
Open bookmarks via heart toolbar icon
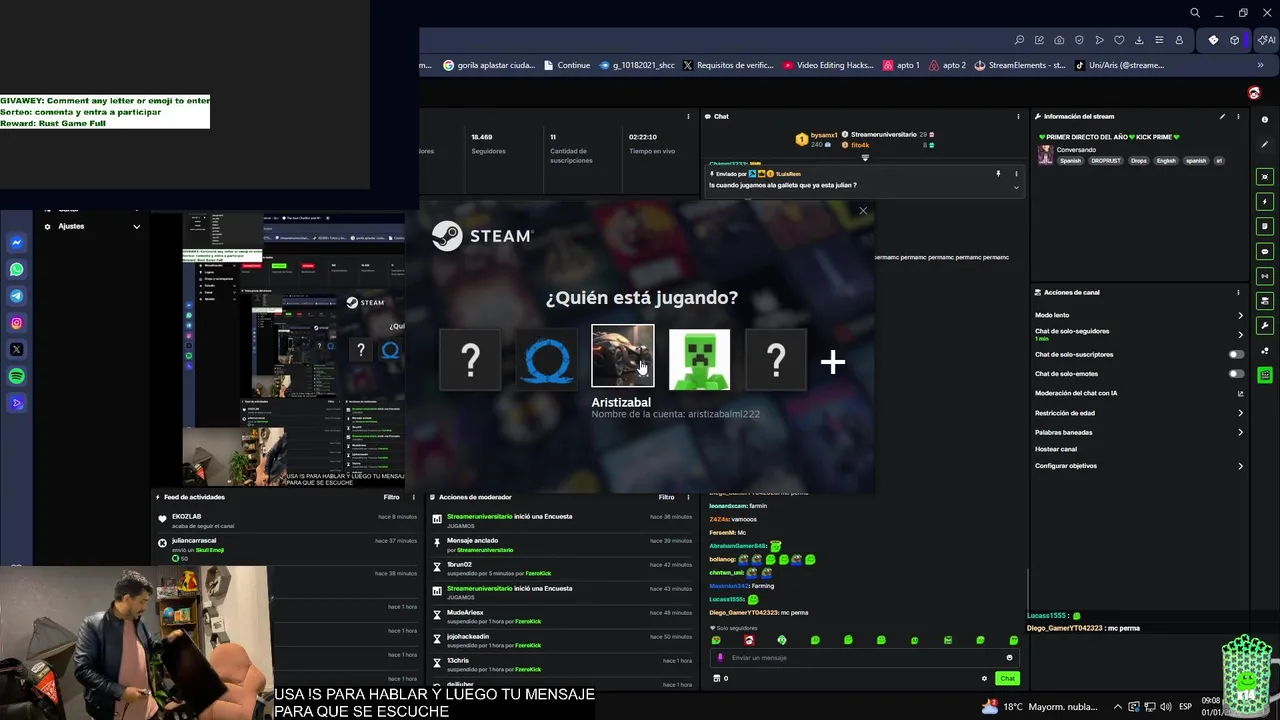[1119, 40]
